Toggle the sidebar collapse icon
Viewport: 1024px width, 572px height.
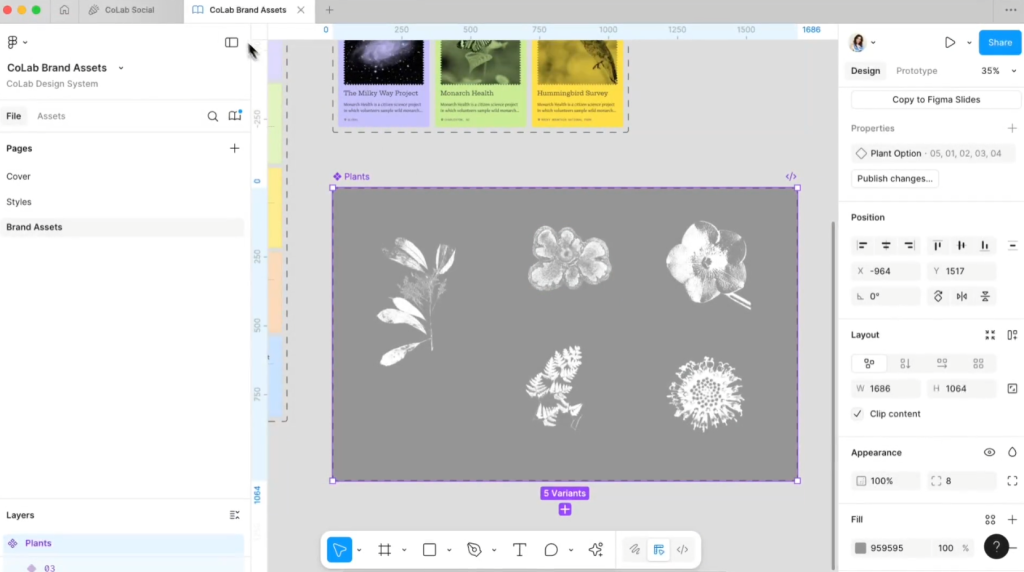tap(231, 42)
